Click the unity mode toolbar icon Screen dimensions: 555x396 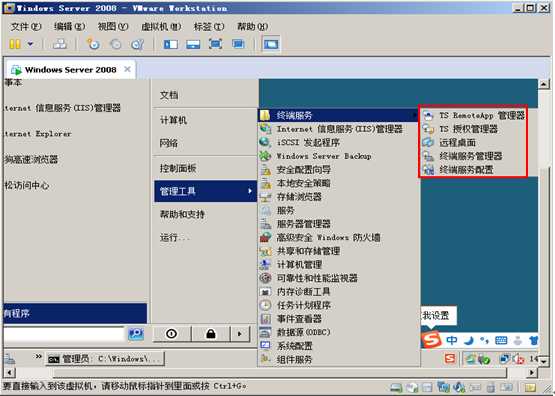(238, 44)
